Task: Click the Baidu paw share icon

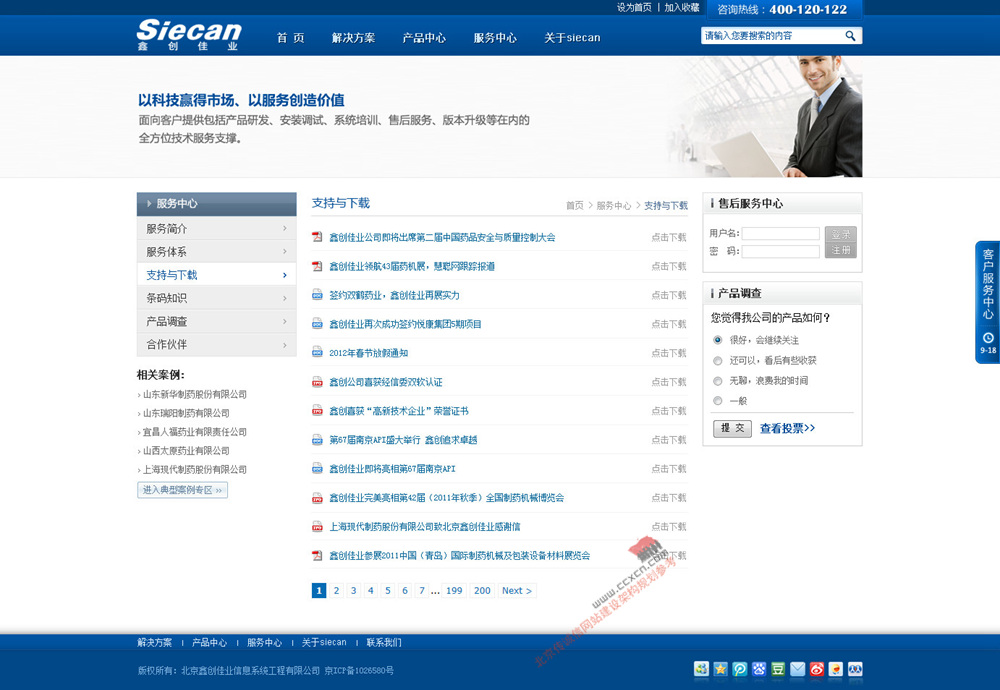Action: [x=759, y=669]
